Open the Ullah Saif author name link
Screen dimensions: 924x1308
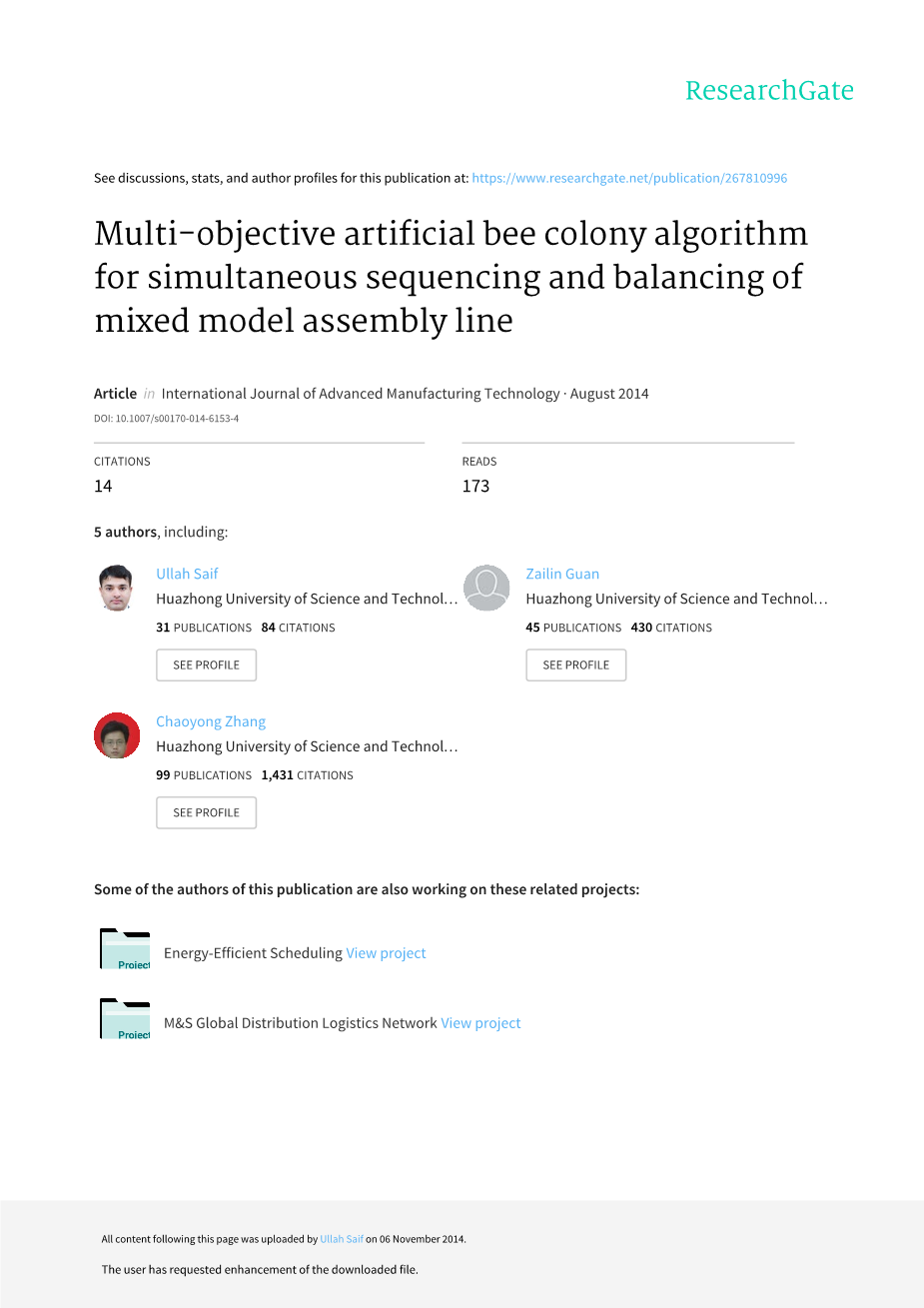click(x=187, y=574)
